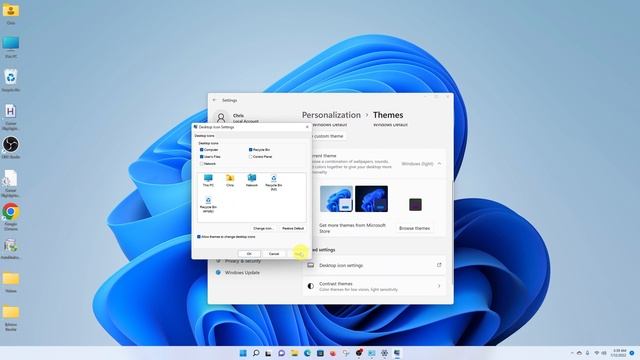Image resolution: width=640 pixels, height=360 pixels.
Task: Click the Restore Default button
Action: point(293,229)
